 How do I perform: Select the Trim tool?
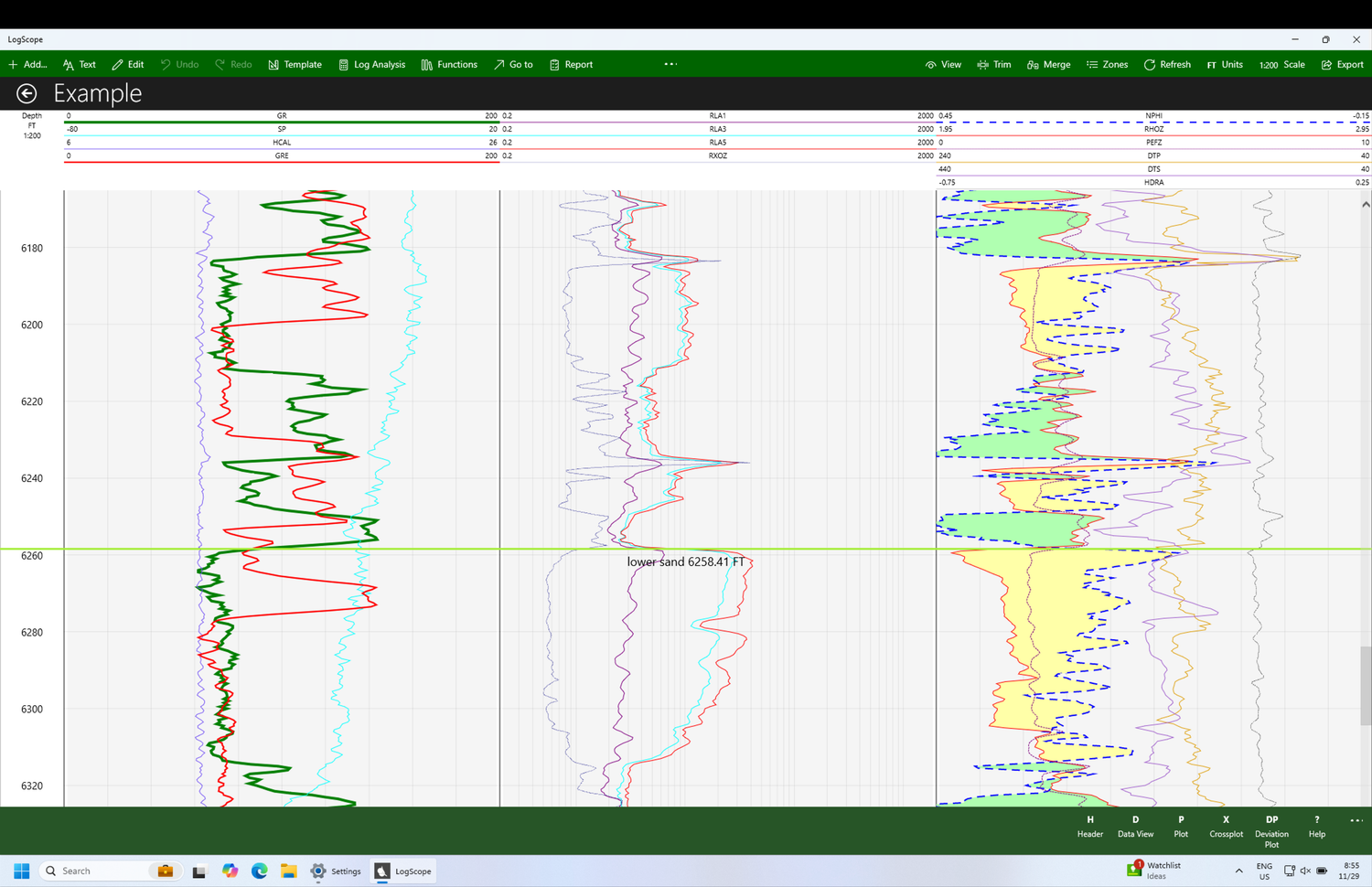[x=993, y=65]
